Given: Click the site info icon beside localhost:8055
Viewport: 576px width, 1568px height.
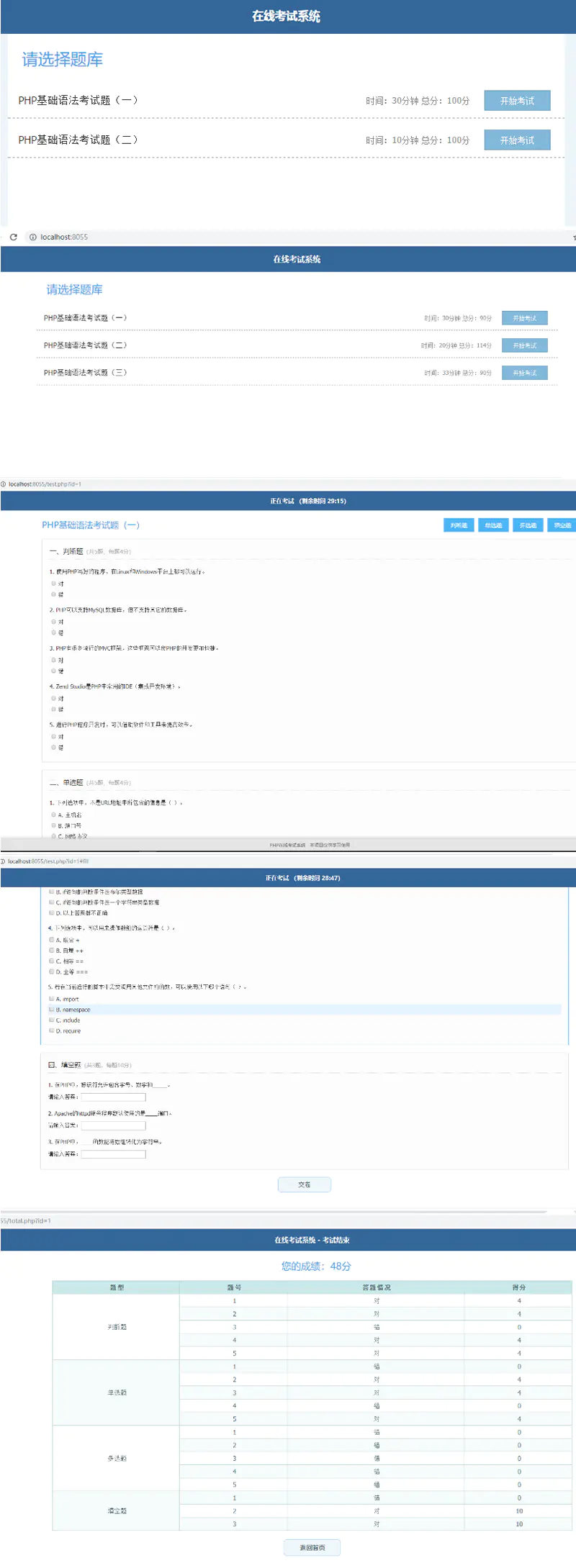Looking at the screenshot, I should point(32,237).
